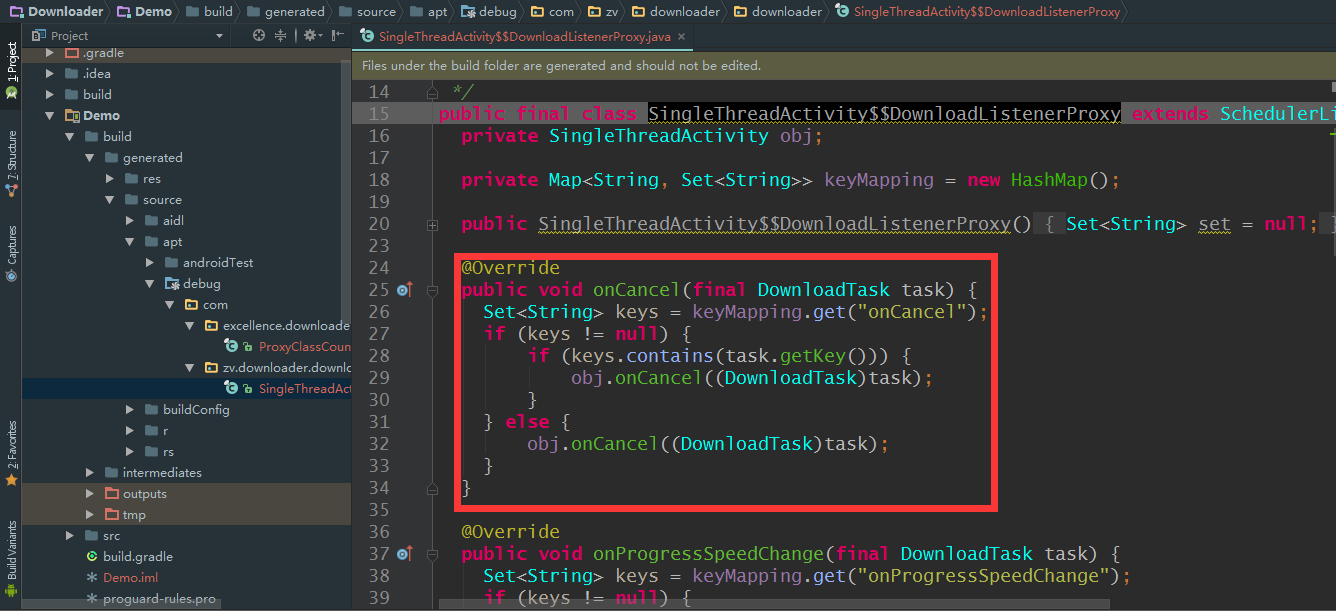
Task: Expand the tmp folder arrow
Action: tap(89, 514)
